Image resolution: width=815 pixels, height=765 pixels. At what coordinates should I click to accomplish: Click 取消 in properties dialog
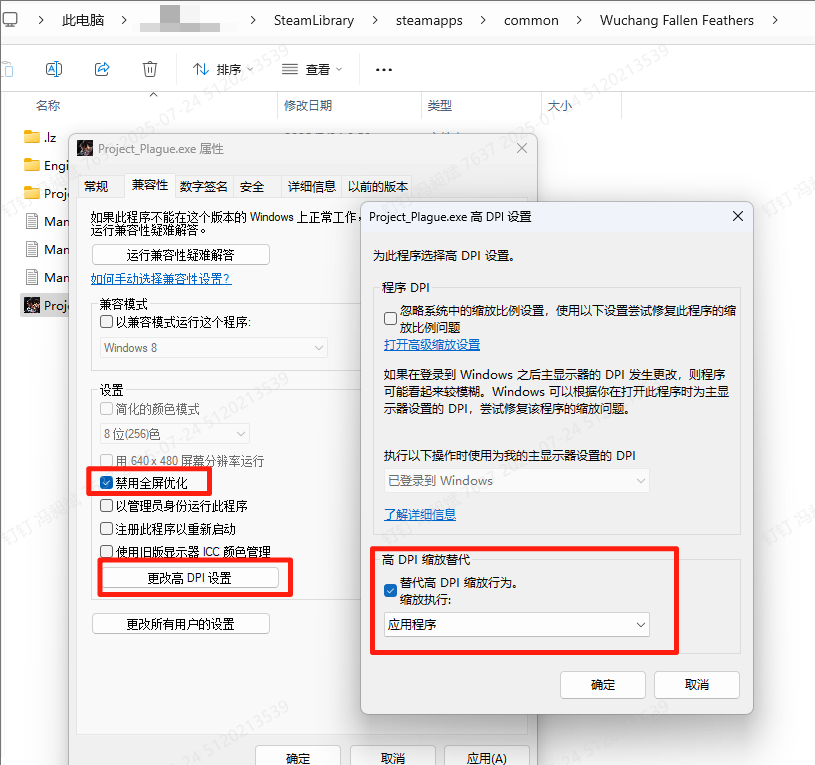(x=392, y=757)
